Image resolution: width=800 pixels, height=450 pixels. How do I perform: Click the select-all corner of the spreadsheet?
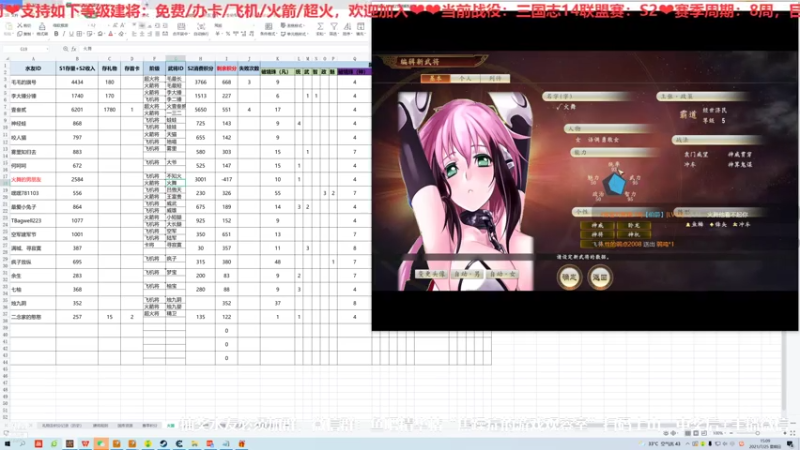coord(6,59)
